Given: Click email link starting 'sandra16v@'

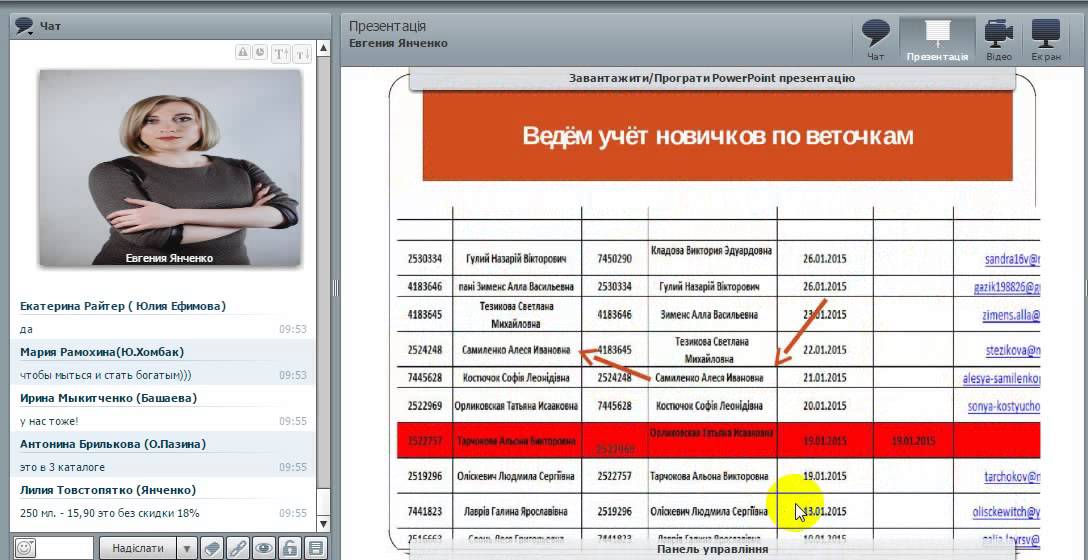Looking at the screenshot, I should pos(1012,260).
